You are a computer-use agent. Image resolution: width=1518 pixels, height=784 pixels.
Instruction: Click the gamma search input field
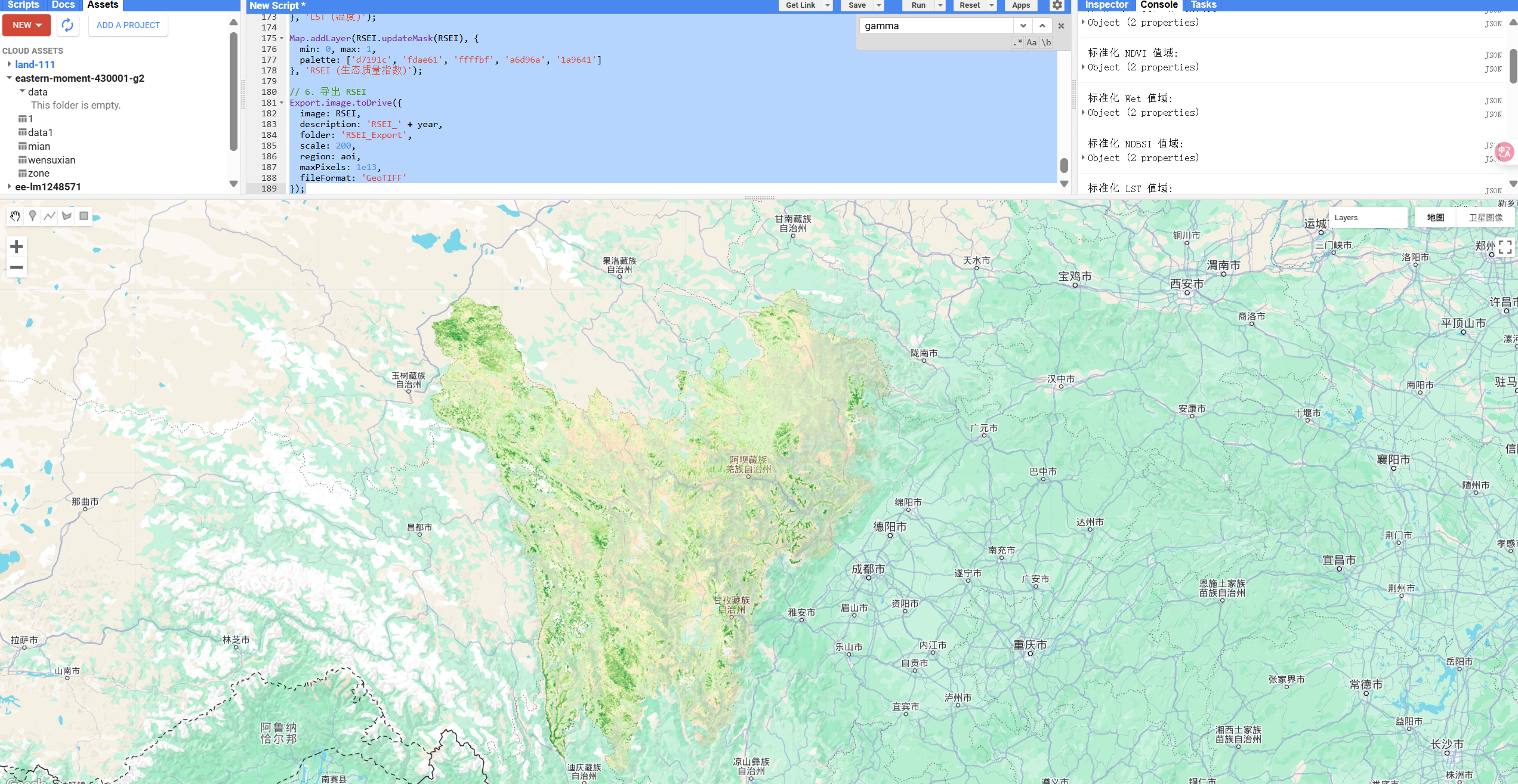pyautogui.click(x=936, y=26)
